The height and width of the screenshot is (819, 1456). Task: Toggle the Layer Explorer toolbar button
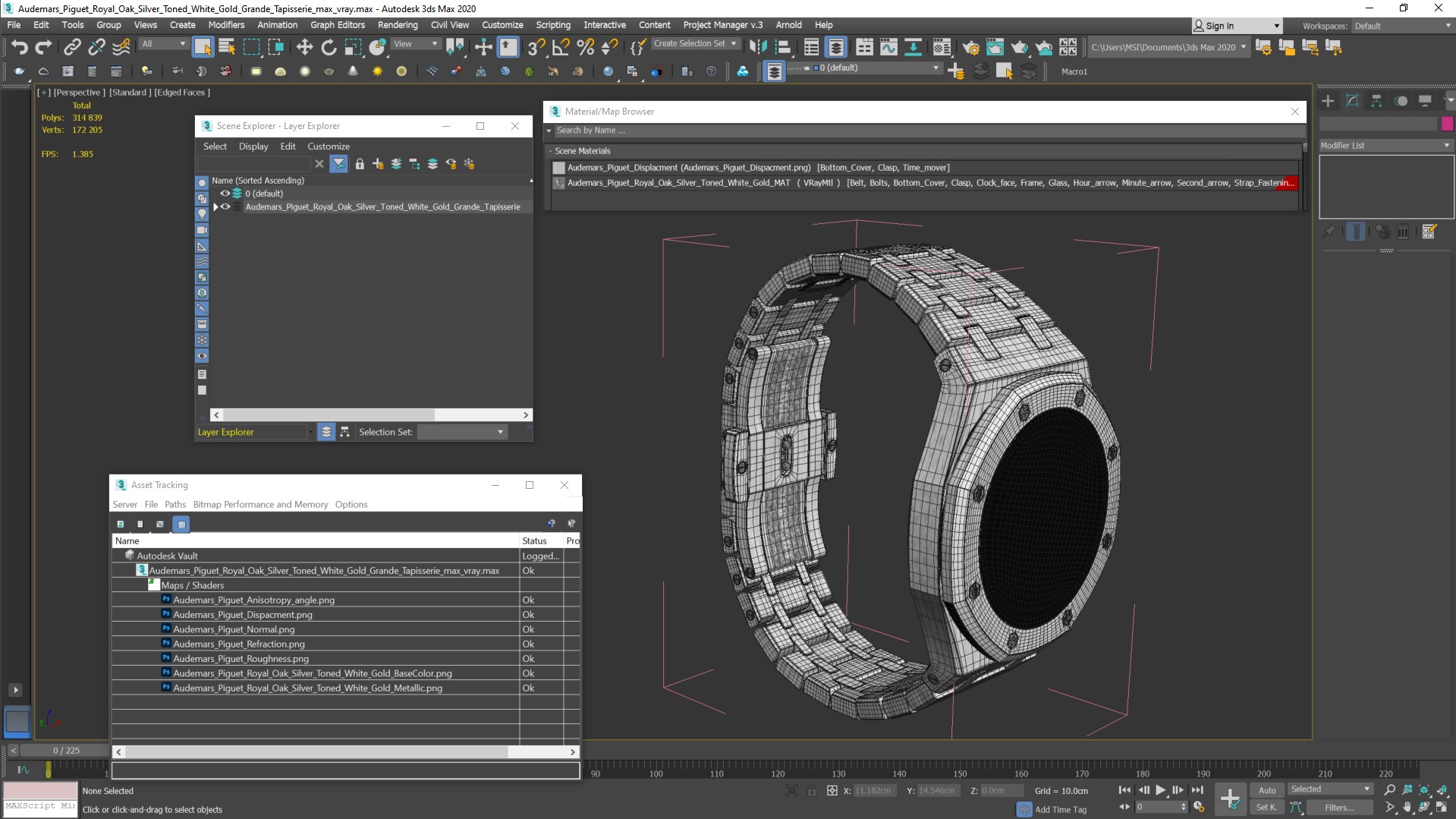(x=836, y=47)
